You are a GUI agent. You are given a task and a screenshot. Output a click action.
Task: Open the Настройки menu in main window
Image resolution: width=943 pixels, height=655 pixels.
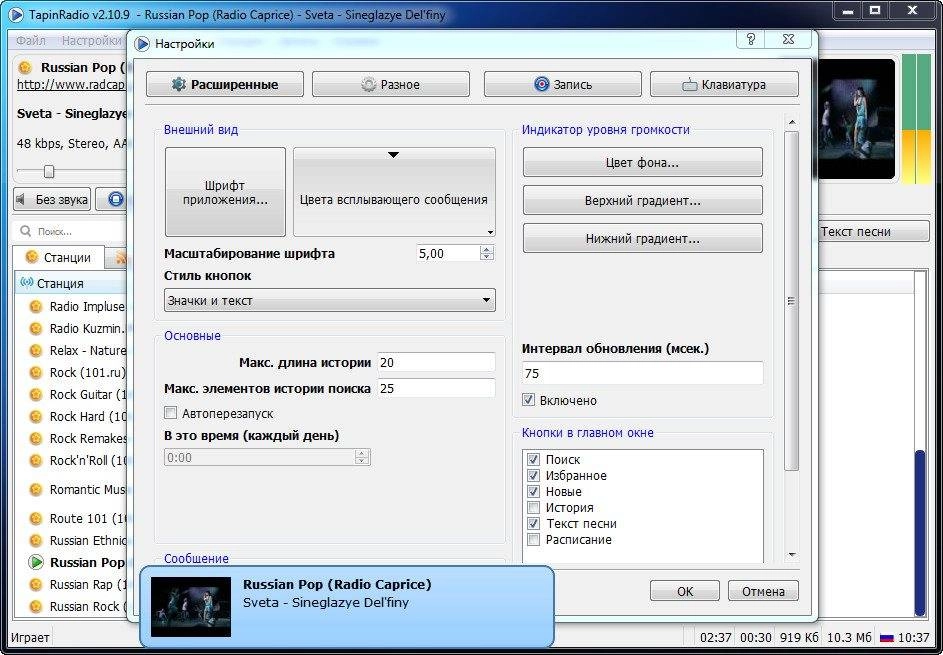coord(91,41)
